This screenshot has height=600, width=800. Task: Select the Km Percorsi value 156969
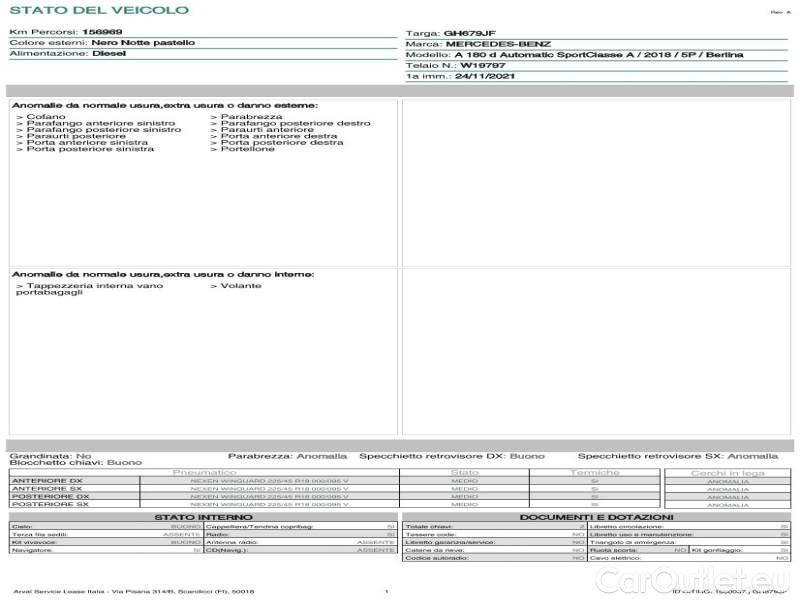coord(102,32)
